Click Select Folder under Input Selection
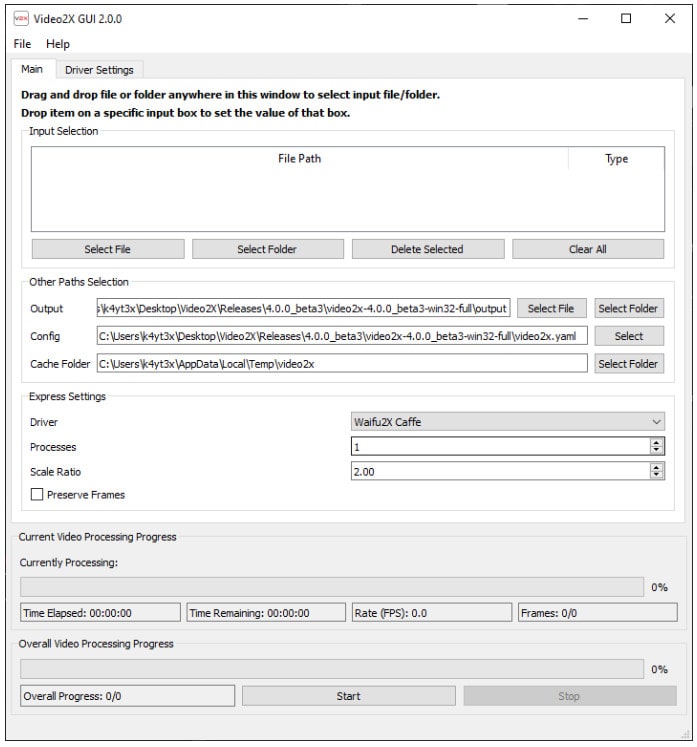Image resolution: width=697 pixels, height=747 pixels. tap(267, 249)
